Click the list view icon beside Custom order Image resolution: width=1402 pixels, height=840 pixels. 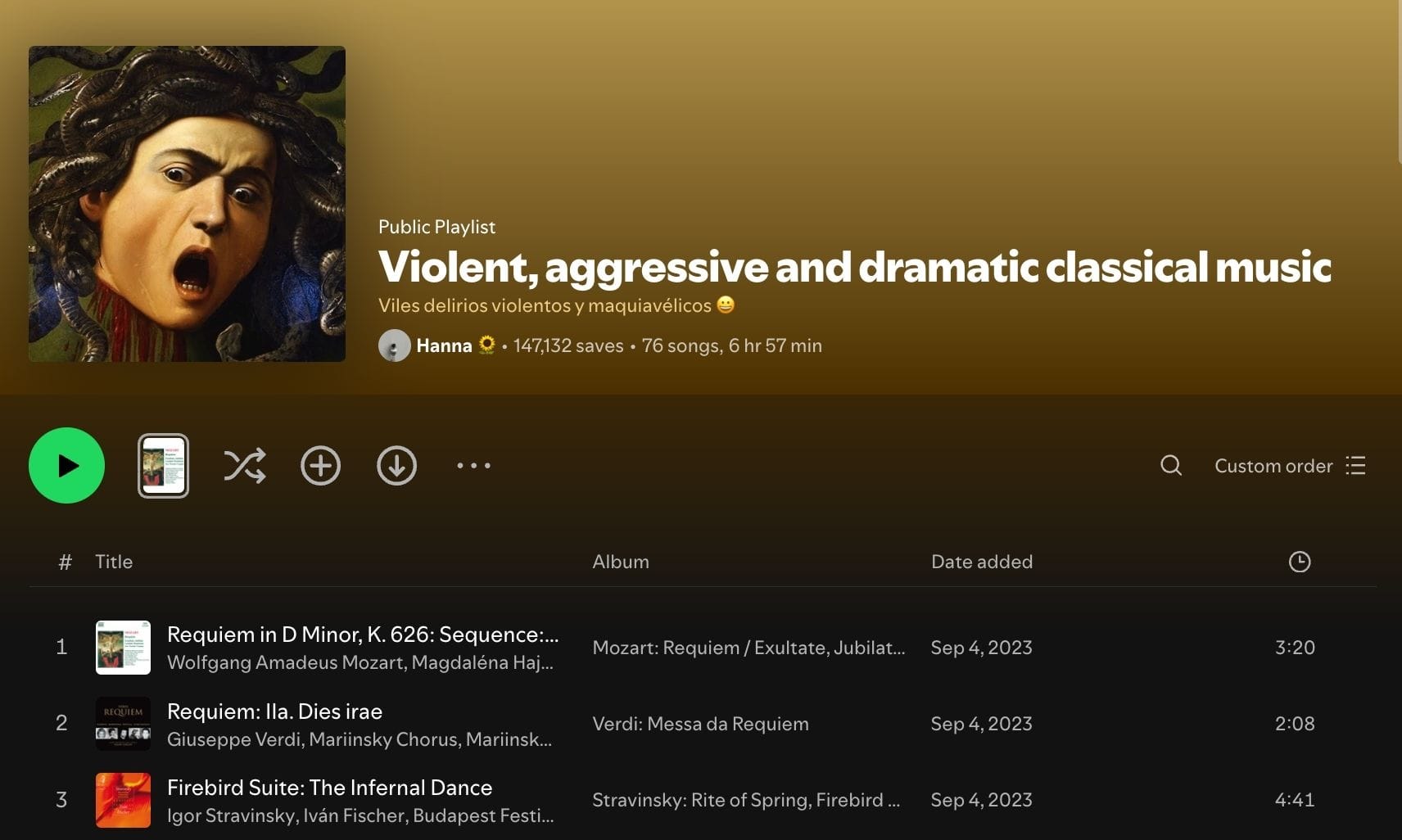(x=1355, y=465)
